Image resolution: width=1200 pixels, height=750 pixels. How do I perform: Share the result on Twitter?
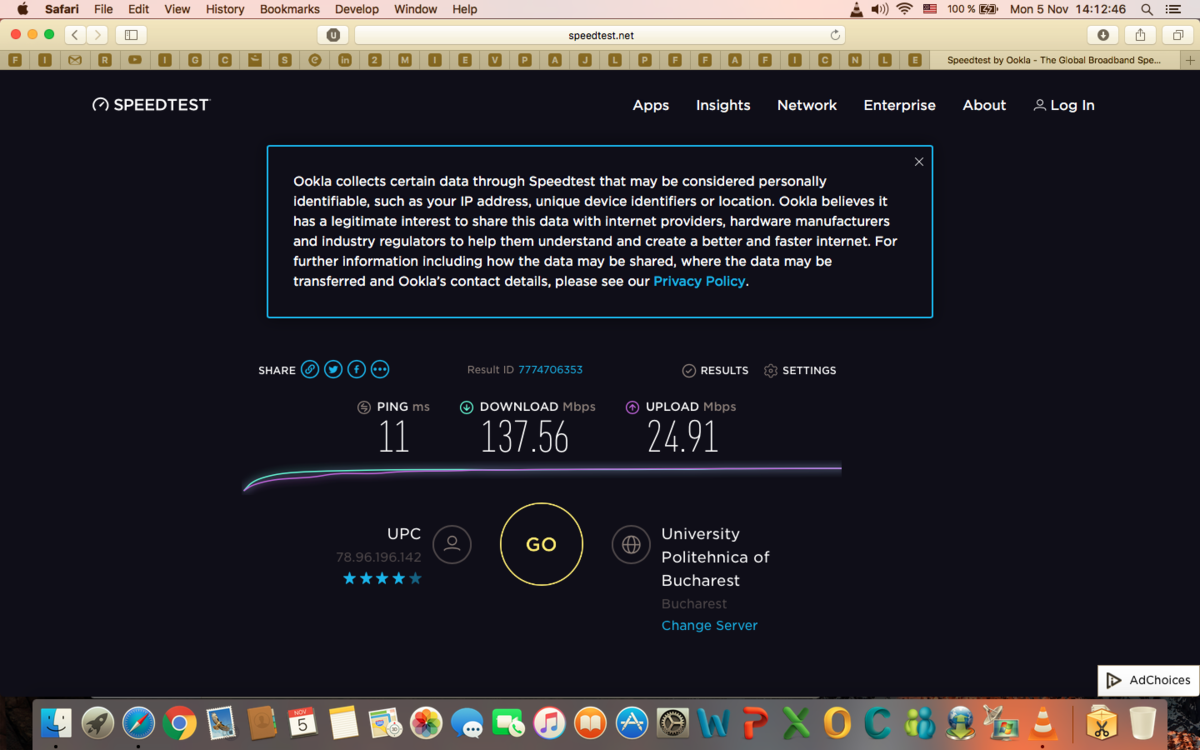333,370
